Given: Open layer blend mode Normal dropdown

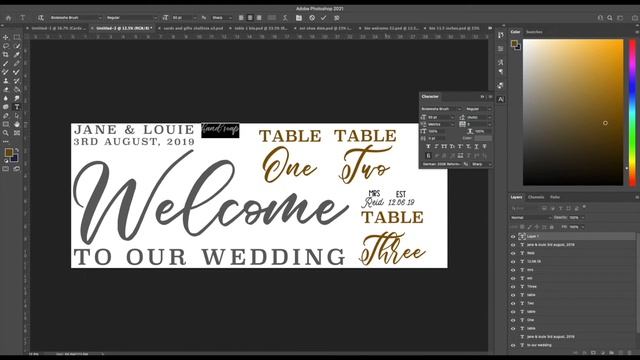Looking at the screenshot, I should (530, 218).
